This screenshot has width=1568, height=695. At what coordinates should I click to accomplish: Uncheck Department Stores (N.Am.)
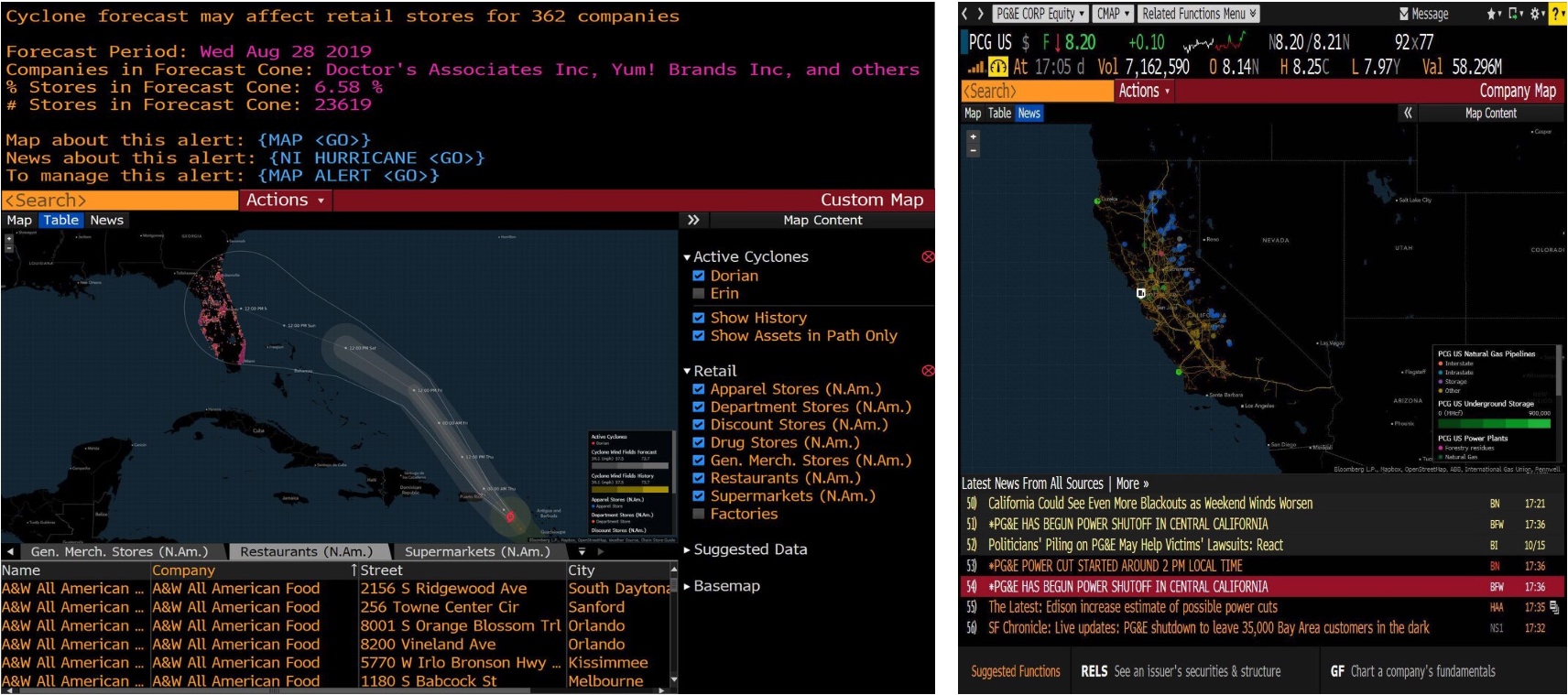tap(699, 407)
